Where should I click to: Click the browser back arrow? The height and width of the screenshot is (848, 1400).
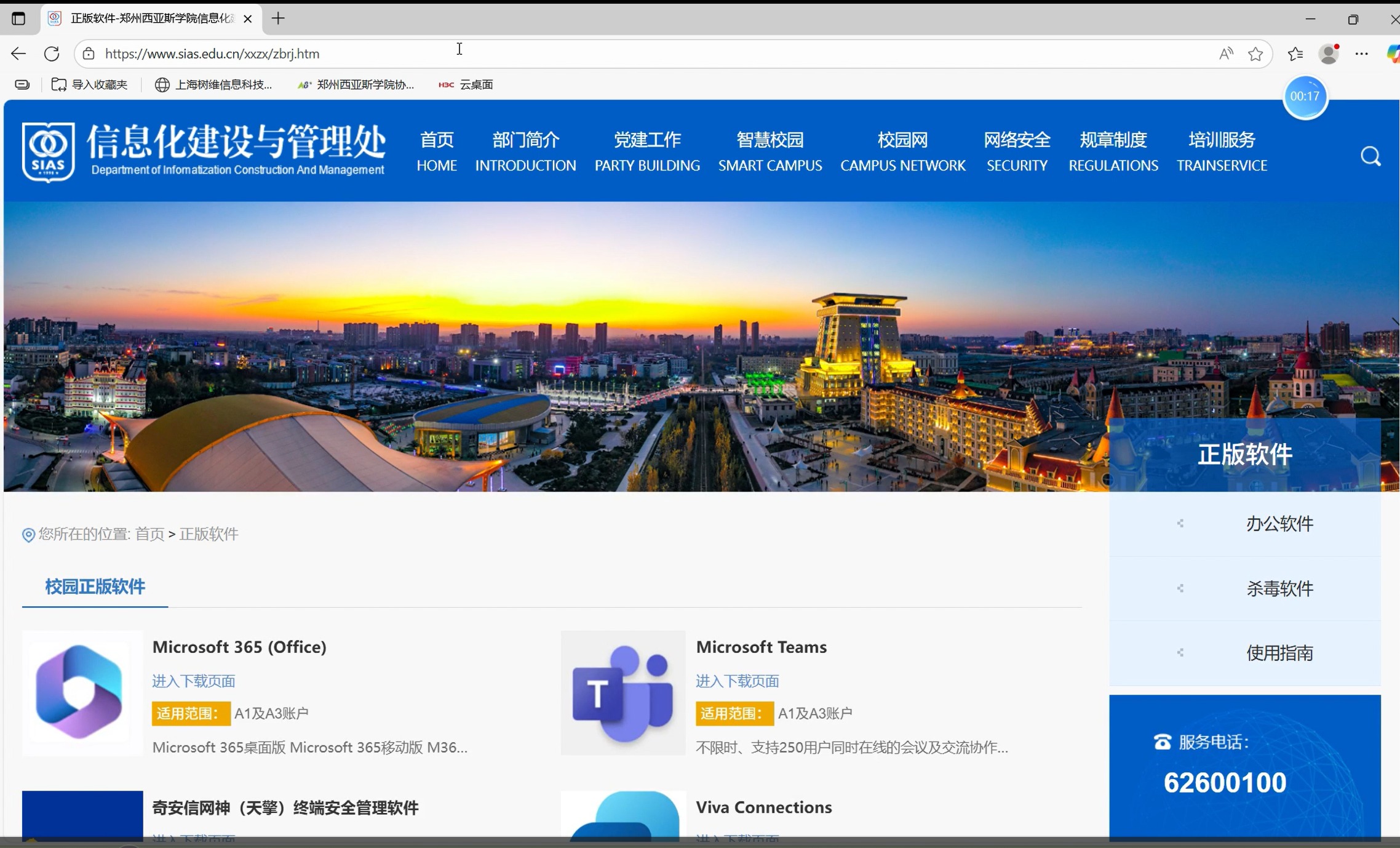tap(18, 54)
